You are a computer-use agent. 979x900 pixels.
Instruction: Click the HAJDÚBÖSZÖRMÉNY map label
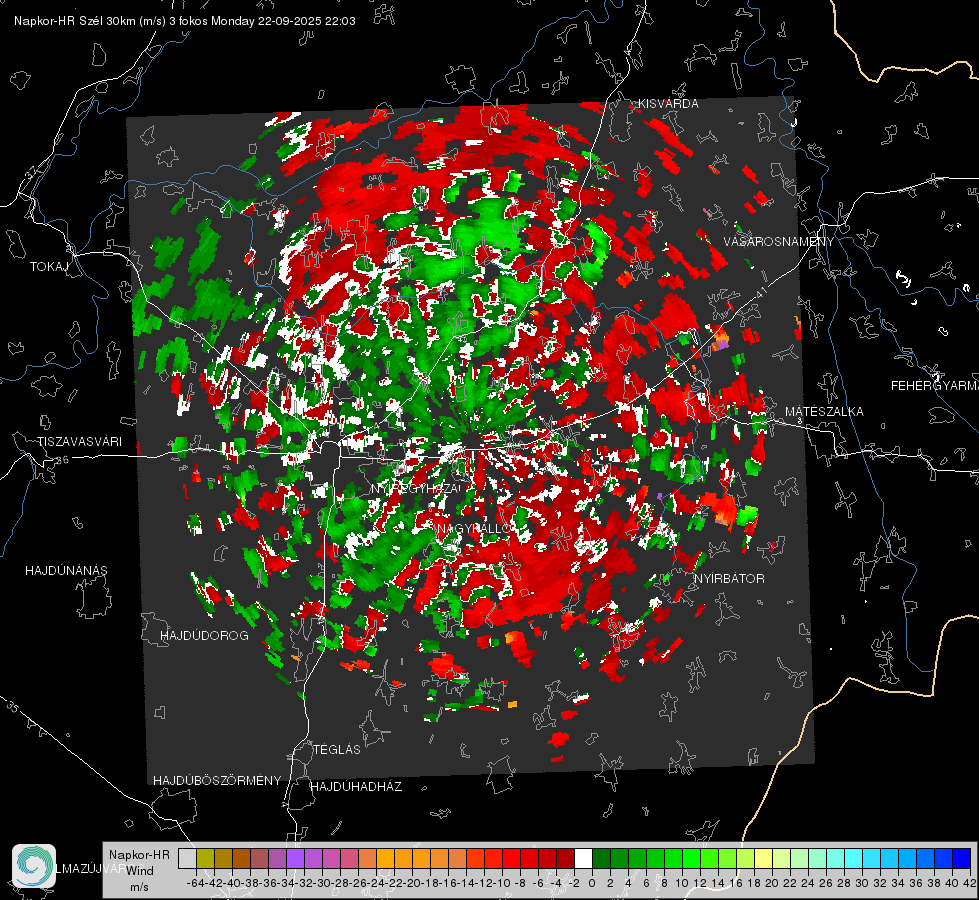click(217, 780)
